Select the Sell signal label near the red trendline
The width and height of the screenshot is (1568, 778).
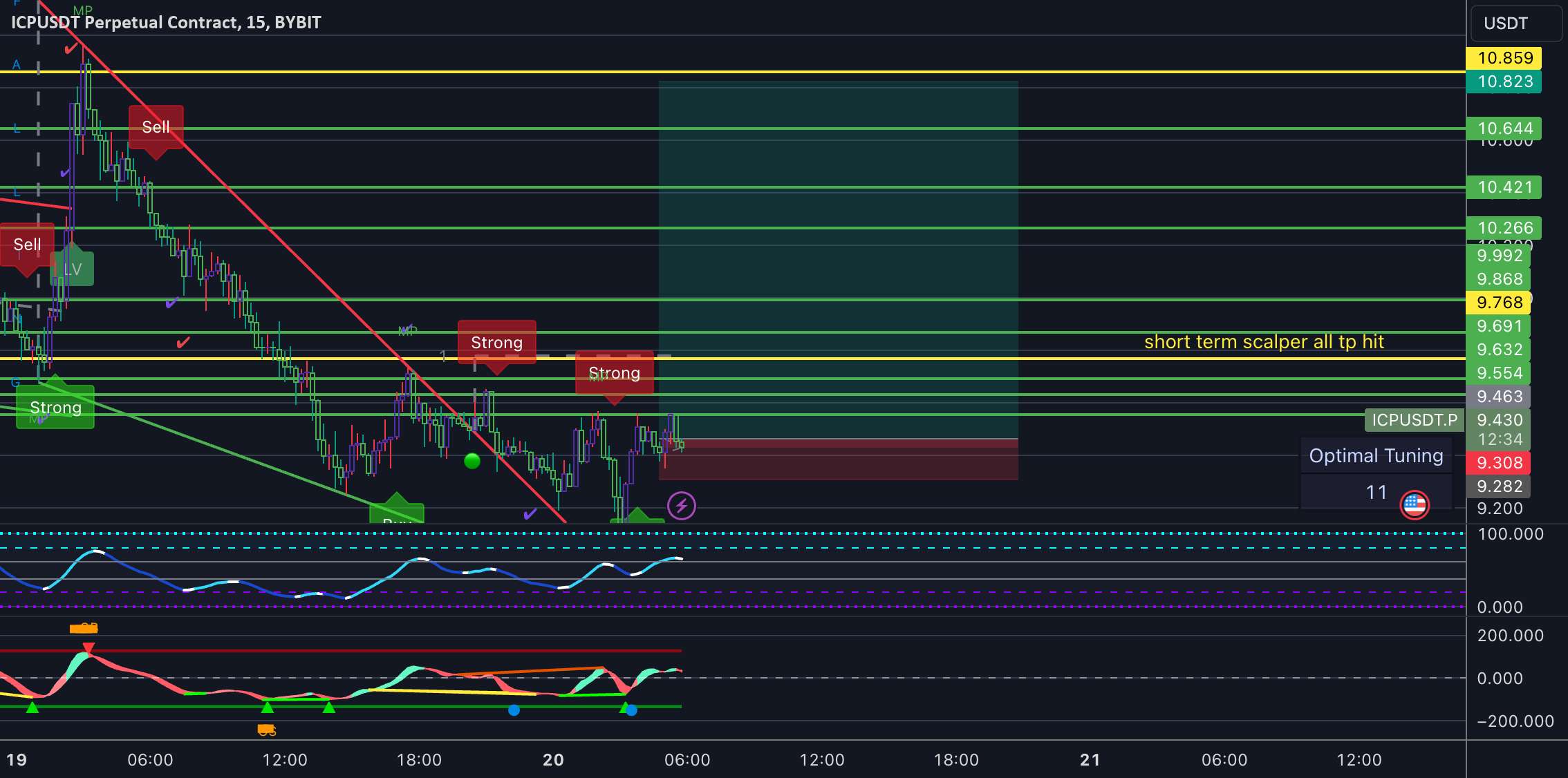click(156, 127)
